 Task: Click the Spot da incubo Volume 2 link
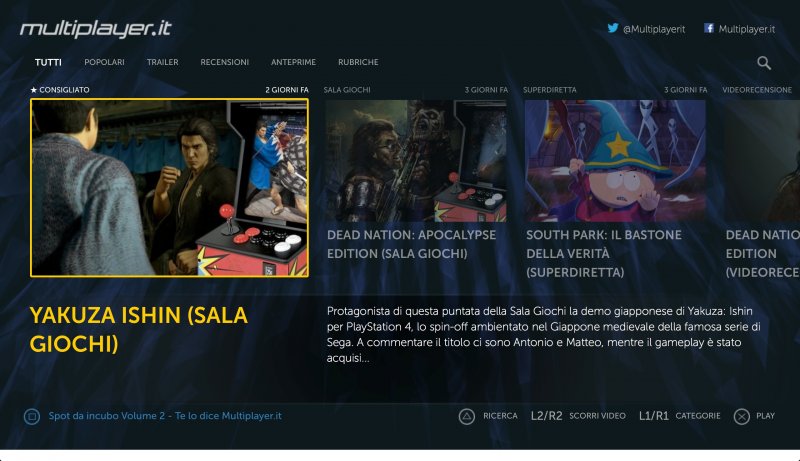point(165,416)
